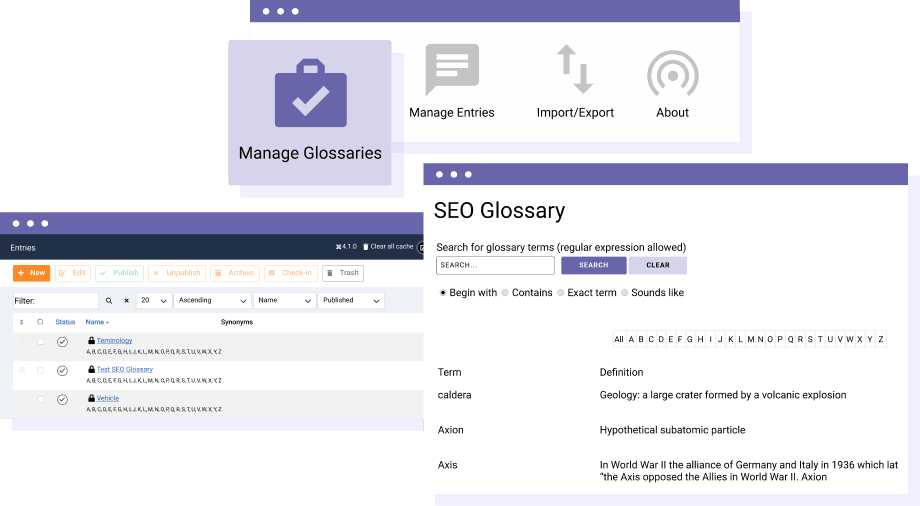Choose All in the alphabet filter
Viewport: 920px width, 506px height.
tap(618, 339)
